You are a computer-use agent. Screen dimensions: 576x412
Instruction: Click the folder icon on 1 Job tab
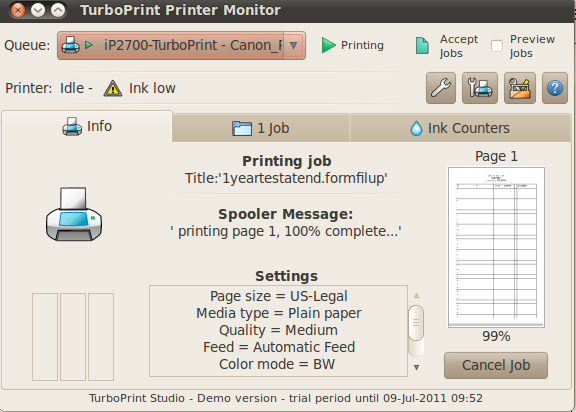[242, 129]
